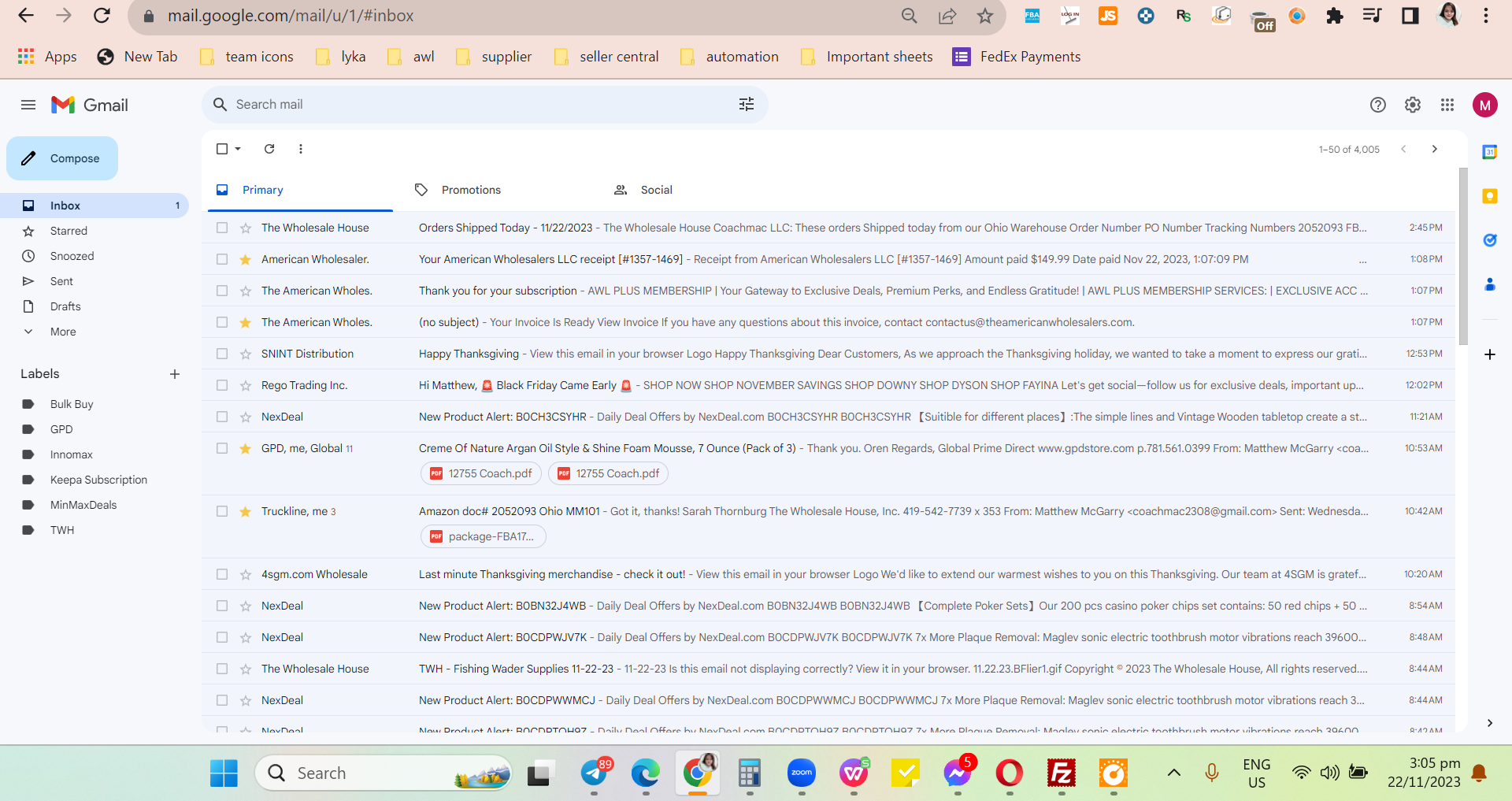Open Telegram from the taskbar

(x=595, y=773)
